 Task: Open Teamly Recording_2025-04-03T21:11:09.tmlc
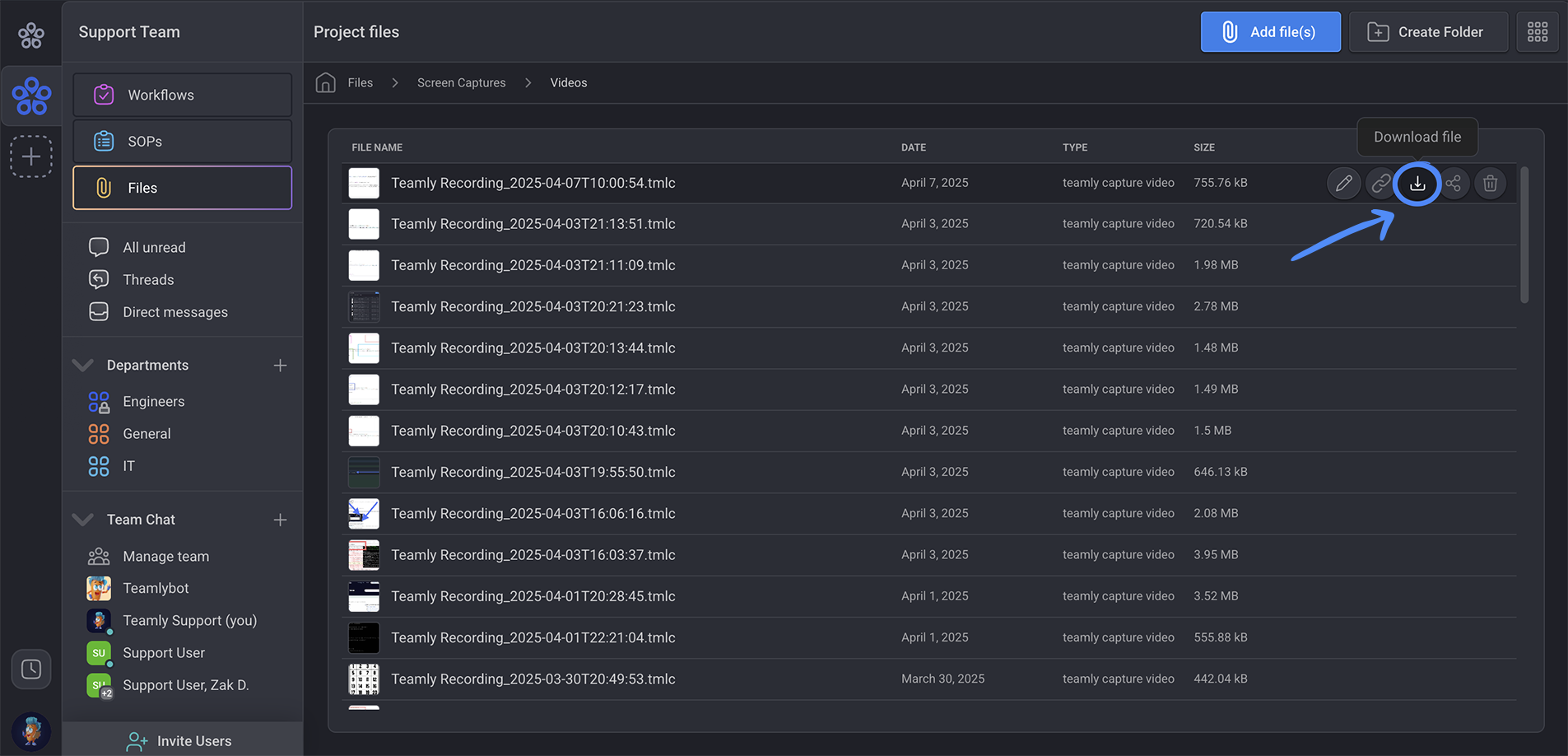point(533,265)
